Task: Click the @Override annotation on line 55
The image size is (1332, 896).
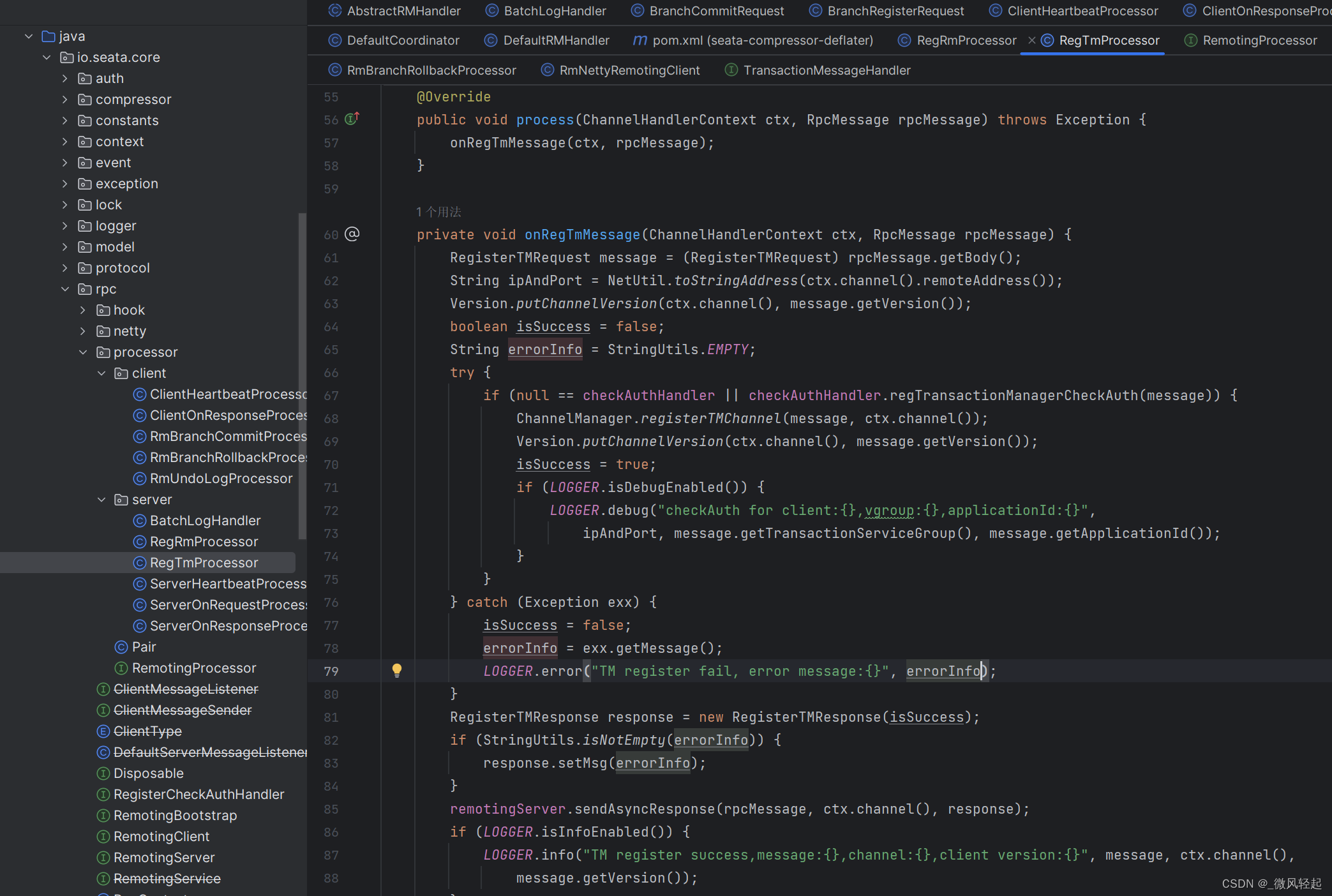Action: point(454,97)
